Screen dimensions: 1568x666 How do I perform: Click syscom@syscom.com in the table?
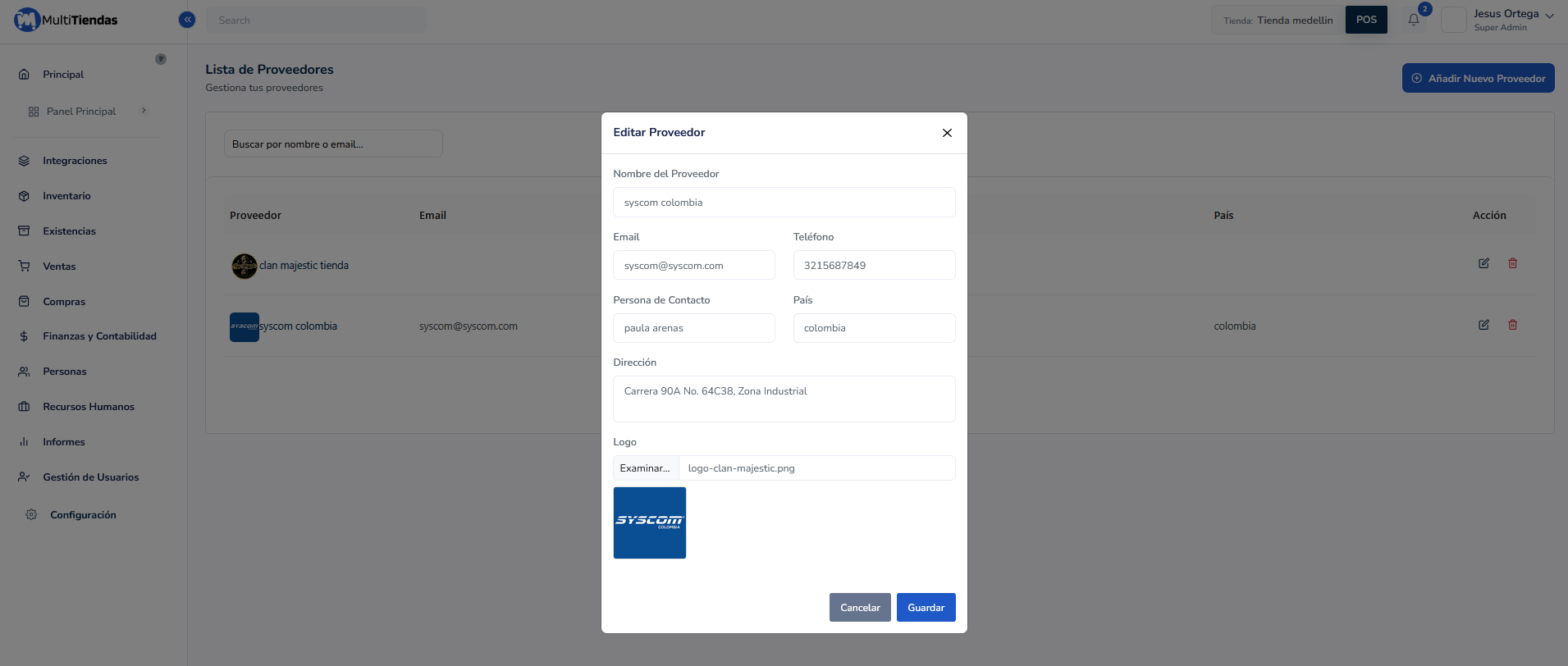point(469,326)
